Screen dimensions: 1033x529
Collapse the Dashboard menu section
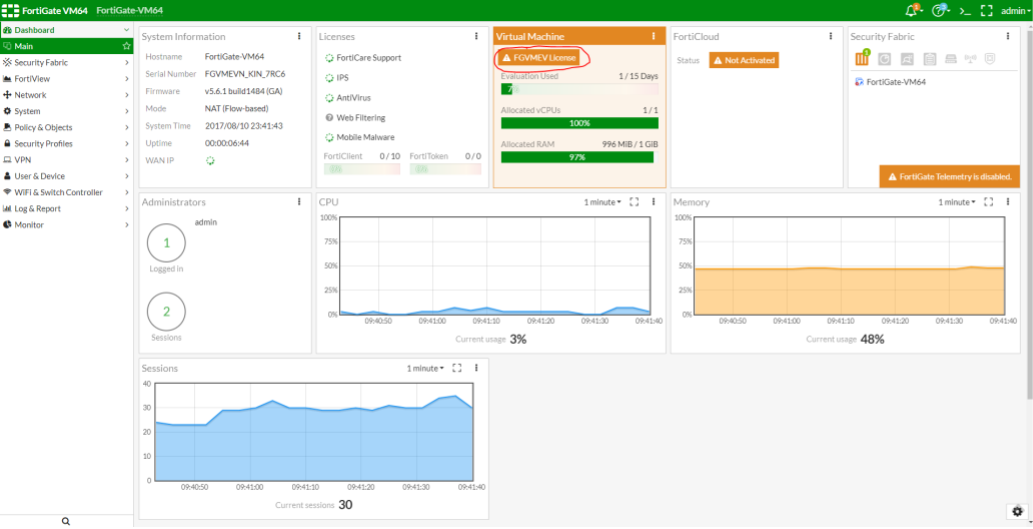pos(67,30)
